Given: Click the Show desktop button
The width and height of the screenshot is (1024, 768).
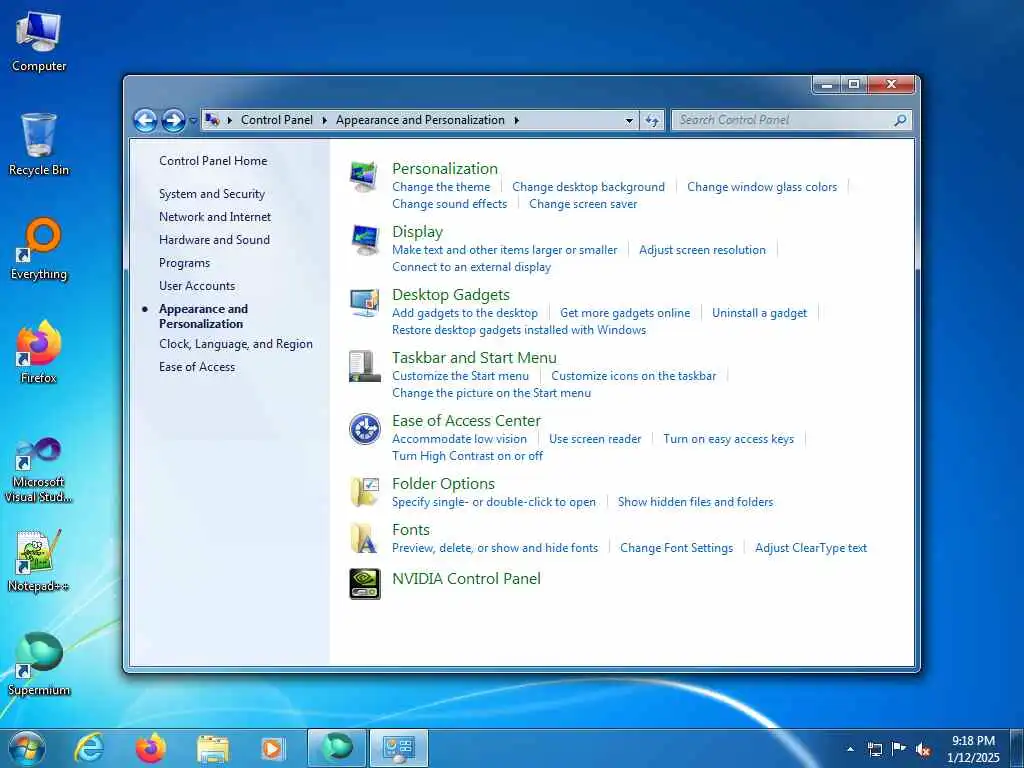Looking at the screenshot, I should pos(1017,749).
